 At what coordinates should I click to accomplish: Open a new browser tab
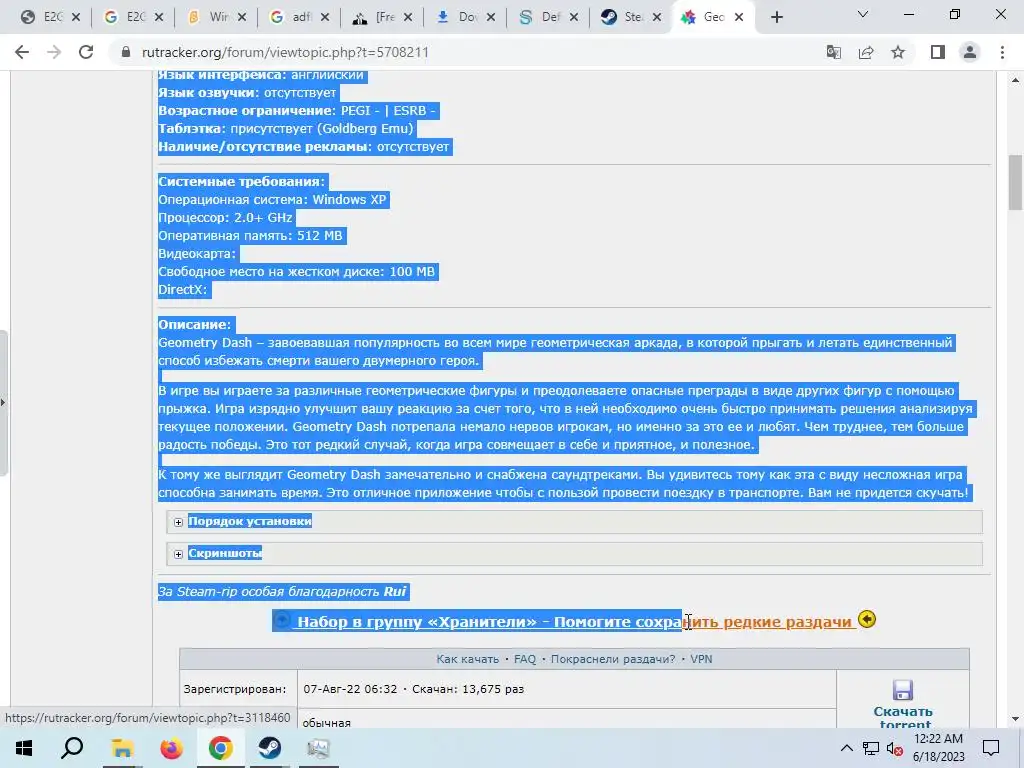tap(776, 17)
